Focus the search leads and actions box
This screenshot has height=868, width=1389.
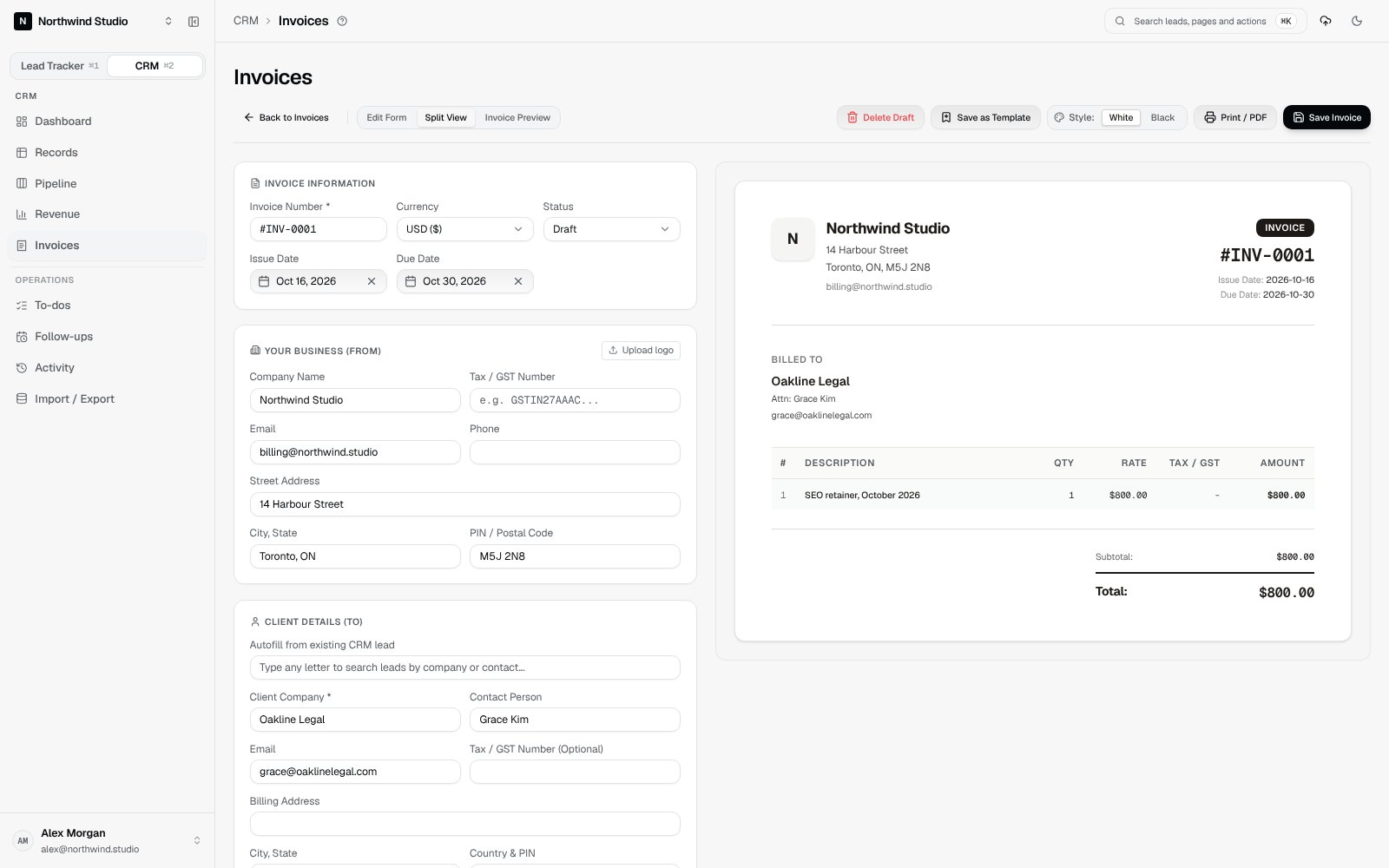(1205, 21)
